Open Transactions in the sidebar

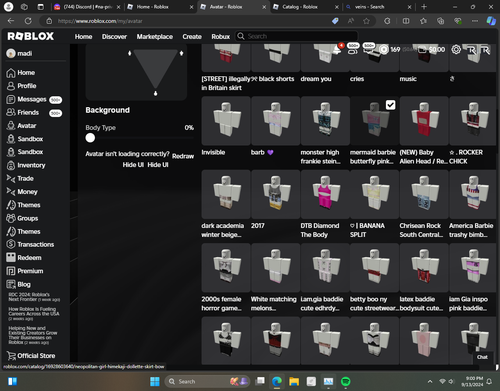(x=30, y=244)
